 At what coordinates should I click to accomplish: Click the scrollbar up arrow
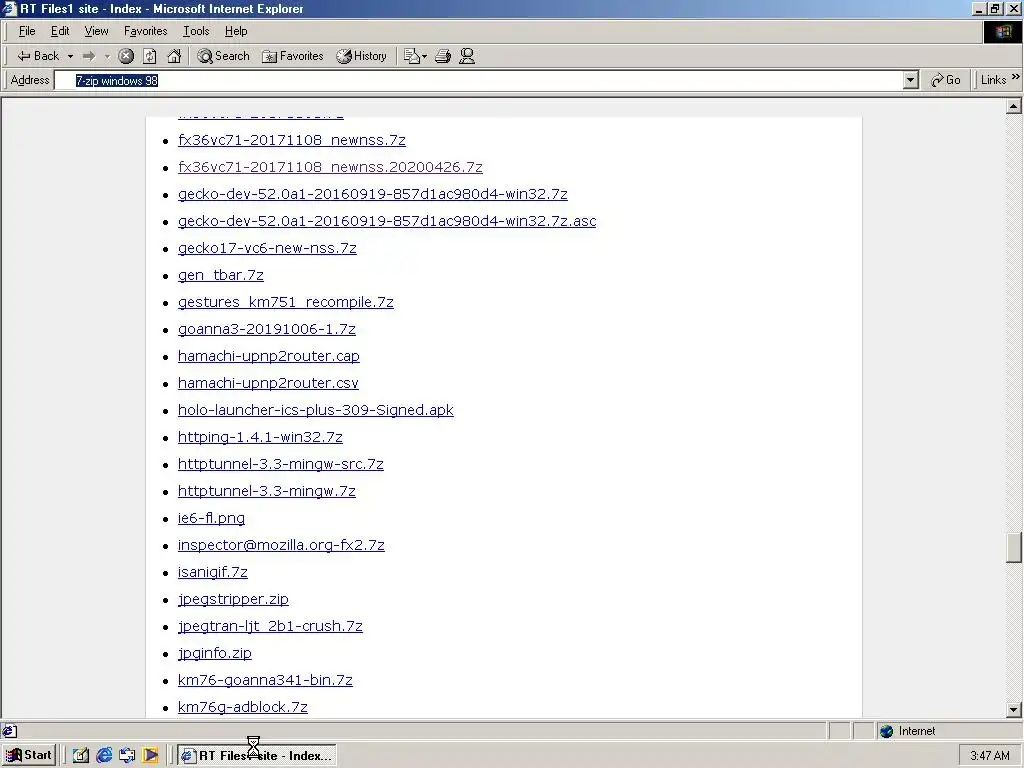pyautogui.click(x=1014, y=106)
